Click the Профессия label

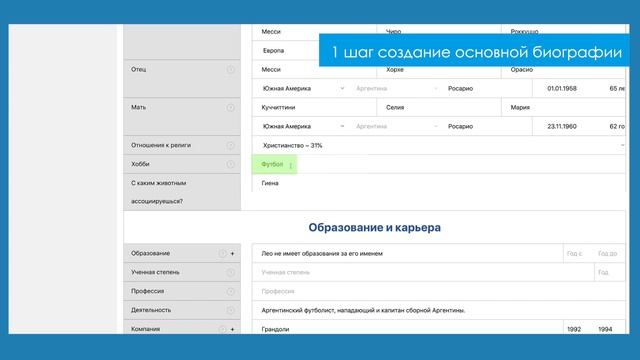click(x=147, y=291)
